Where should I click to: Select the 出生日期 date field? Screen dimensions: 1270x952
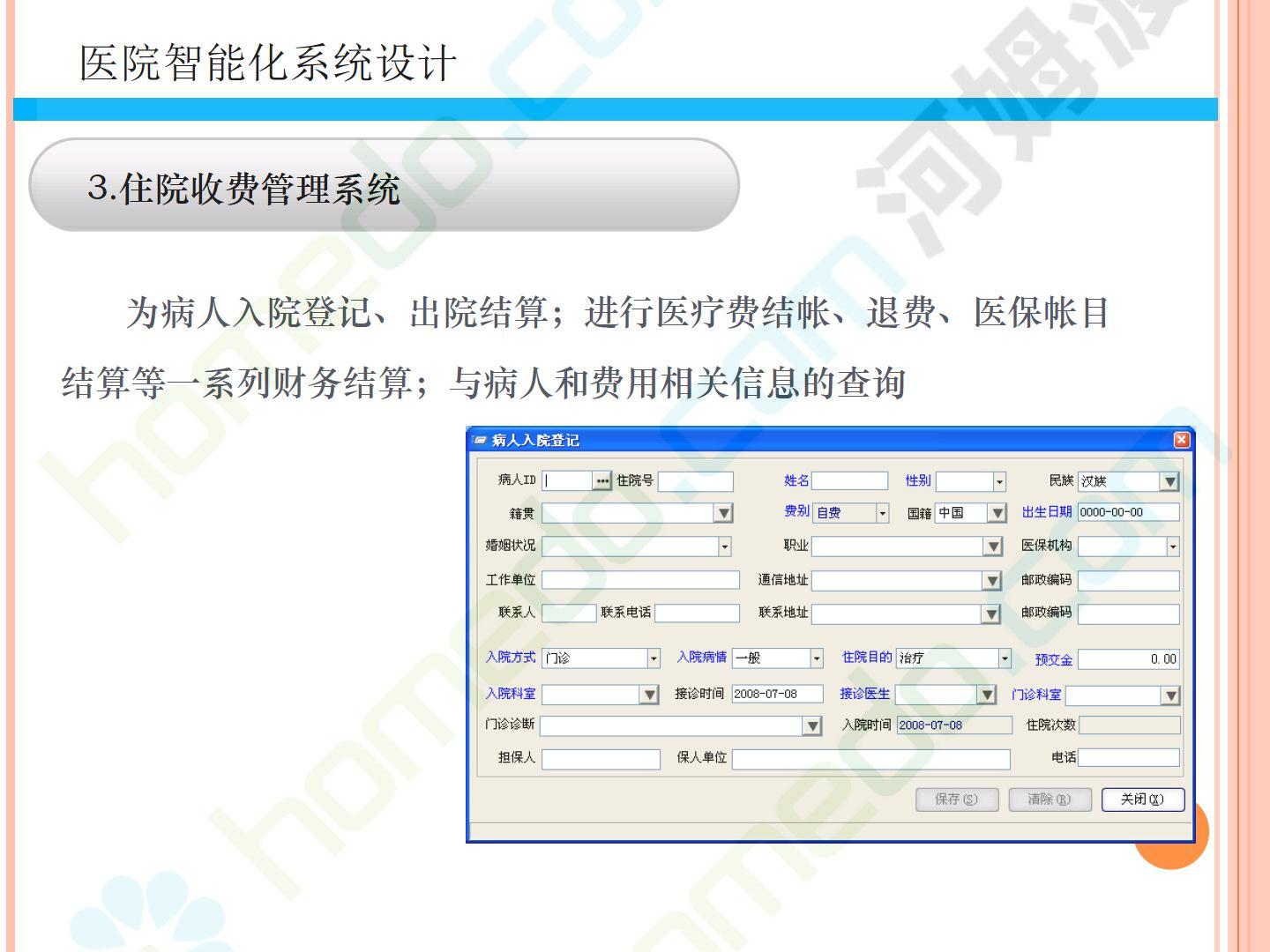(x=1128, y=513)
